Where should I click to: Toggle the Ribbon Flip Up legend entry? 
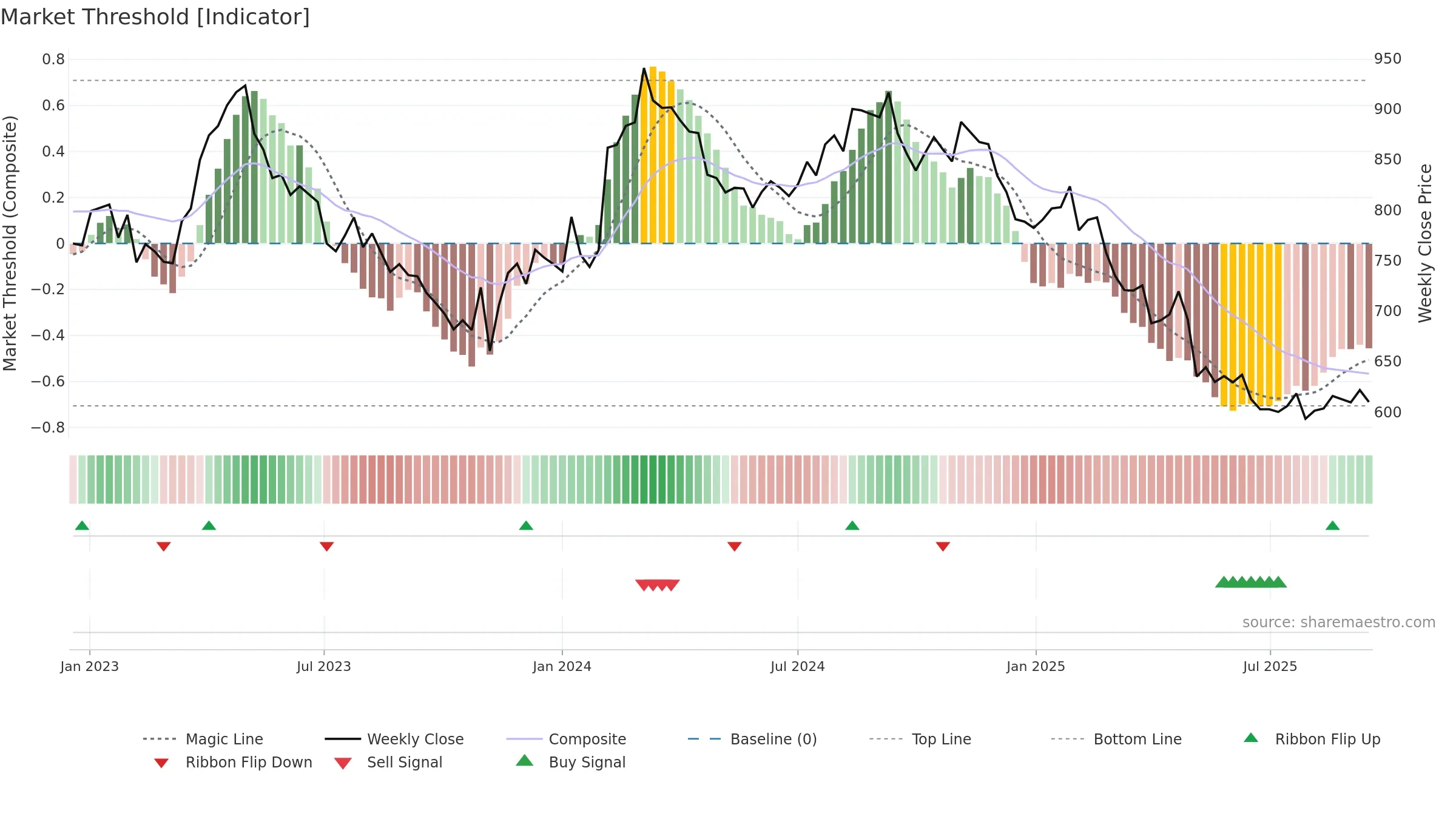pyautogui.click(x=1312, y=739)
